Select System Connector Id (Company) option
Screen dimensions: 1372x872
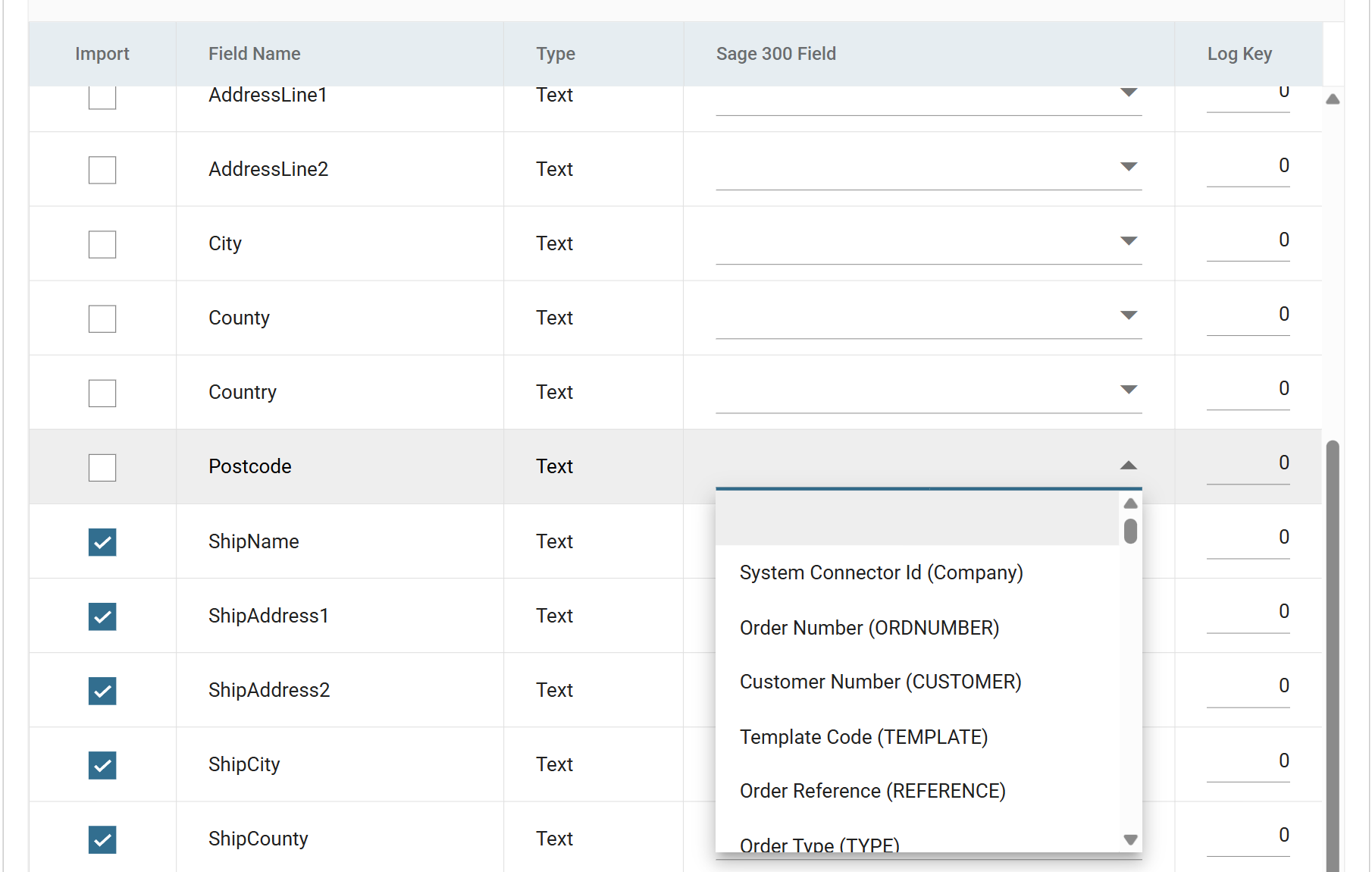[x=917, y=572]
